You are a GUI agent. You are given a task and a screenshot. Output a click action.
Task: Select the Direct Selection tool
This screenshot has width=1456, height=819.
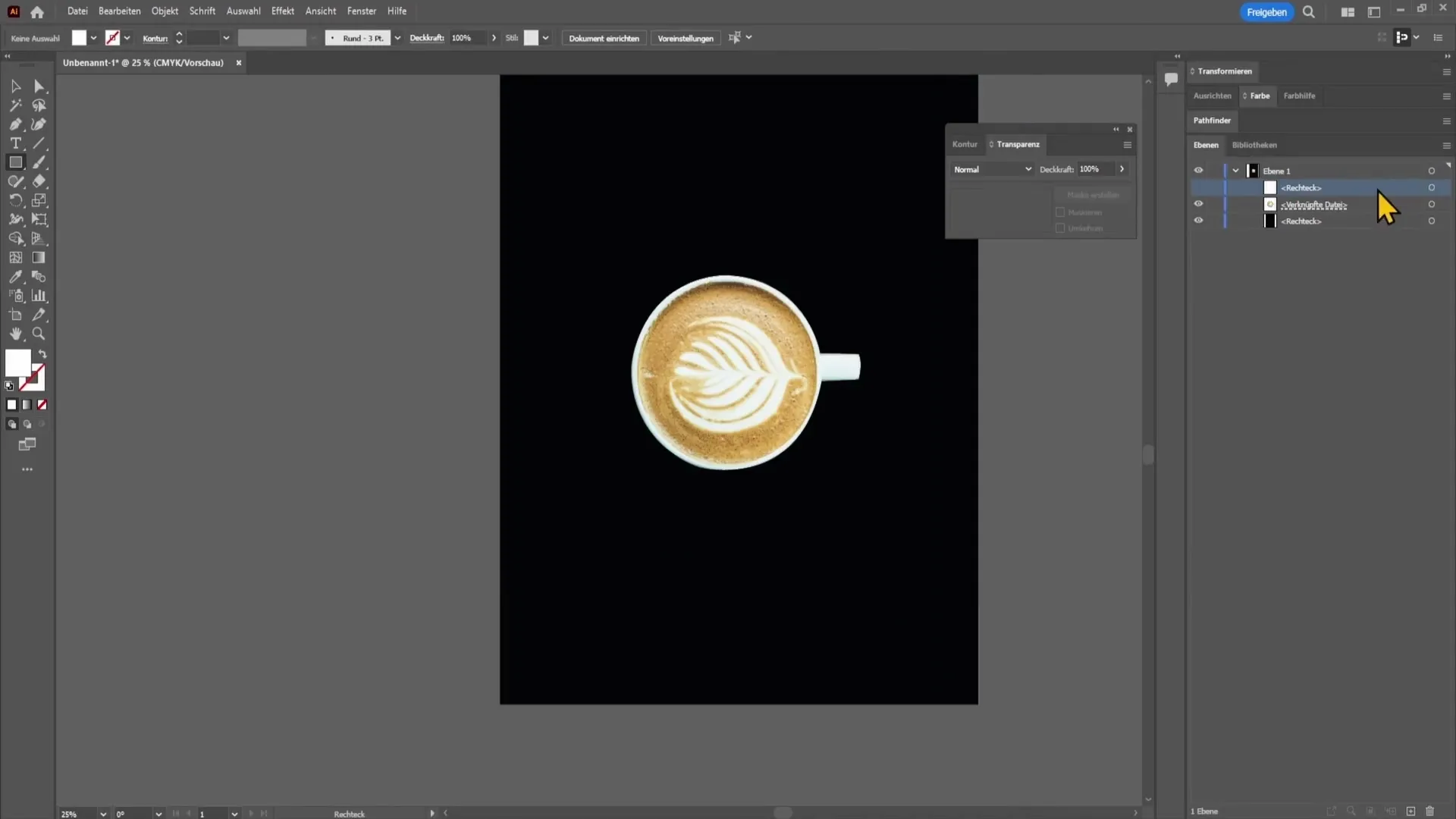point(39,86)
